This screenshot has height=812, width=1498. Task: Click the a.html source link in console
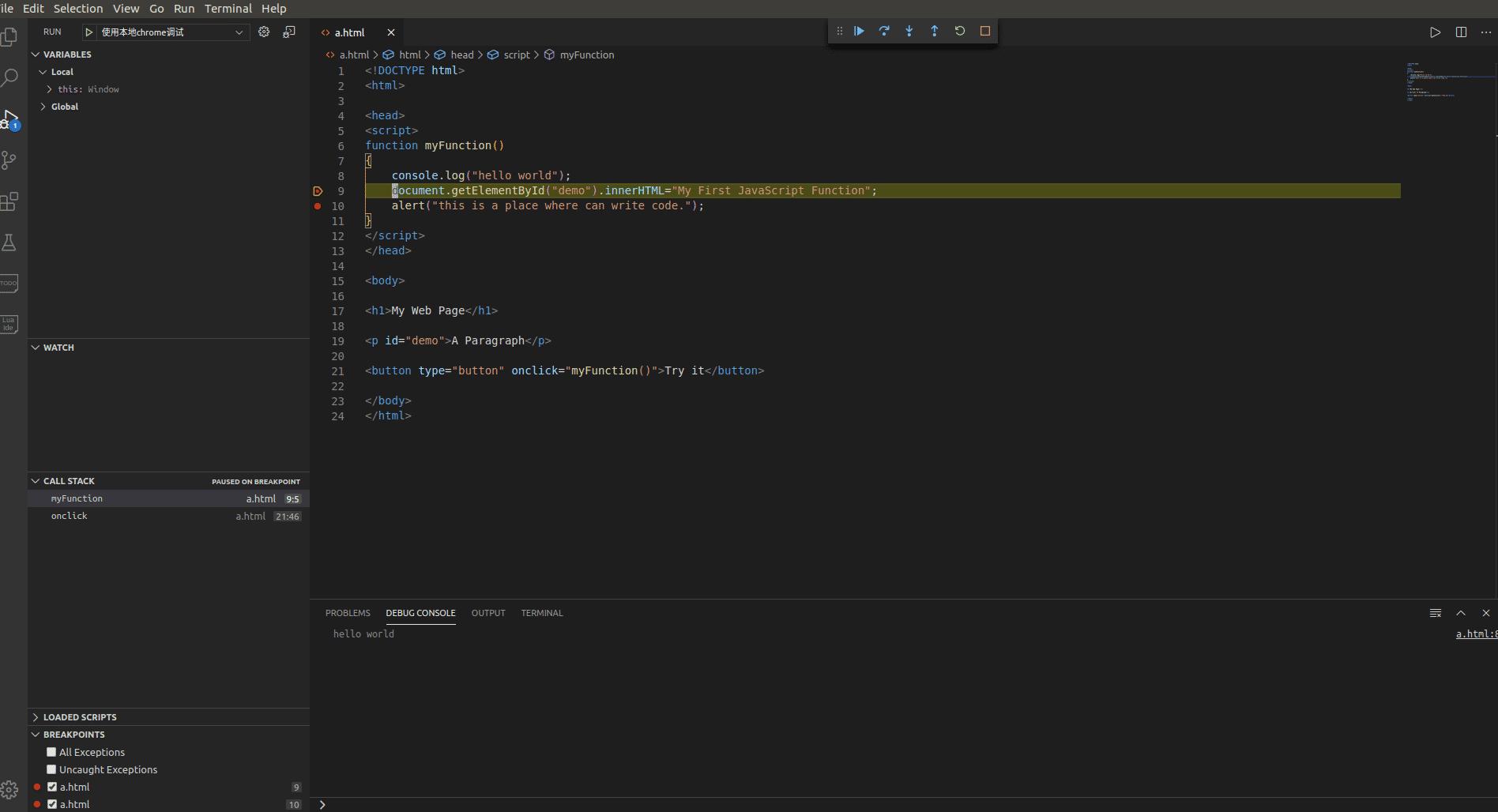[x=1475, y=633]
